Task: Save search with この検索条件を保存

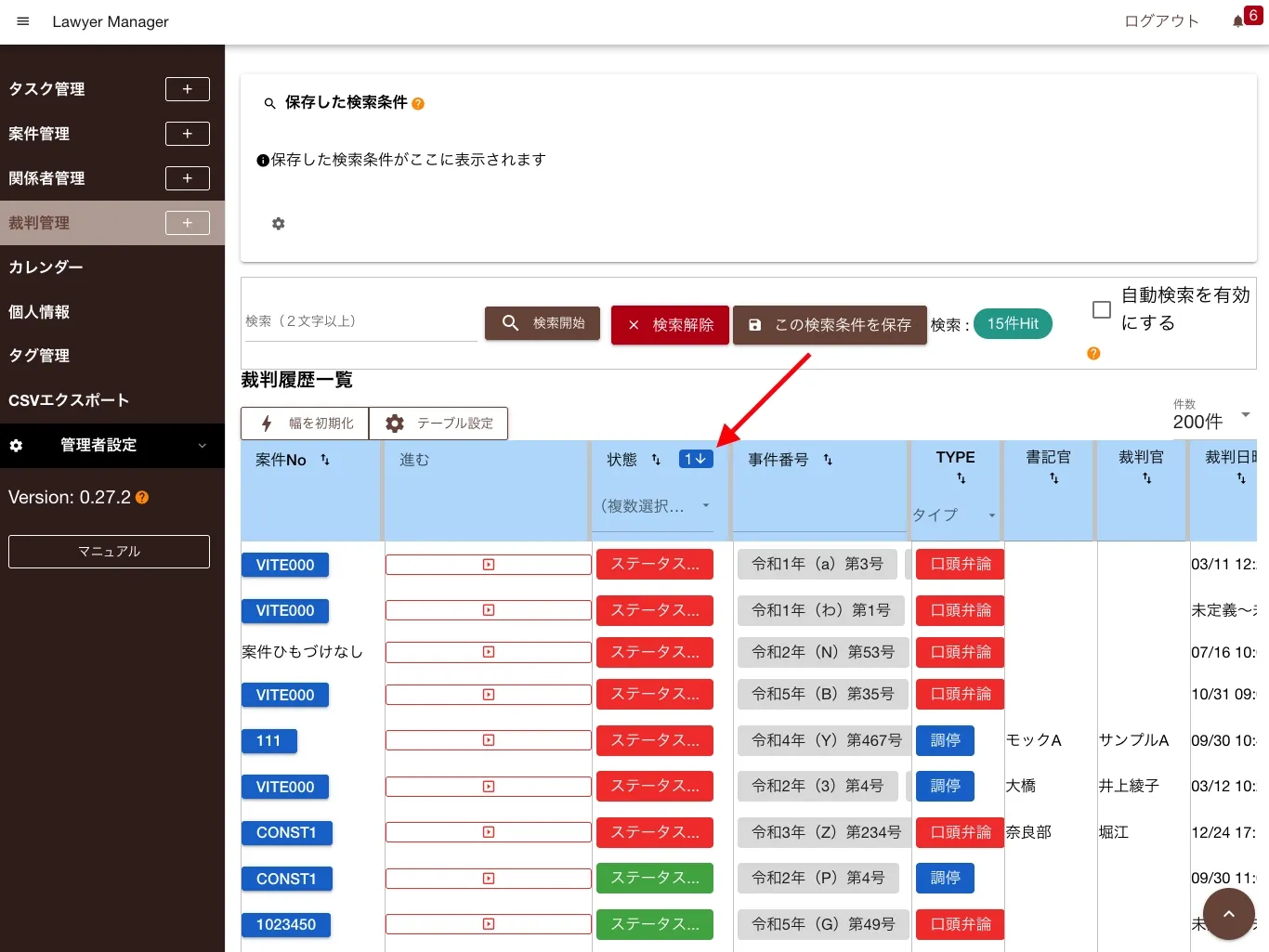Action: [830, 325]
